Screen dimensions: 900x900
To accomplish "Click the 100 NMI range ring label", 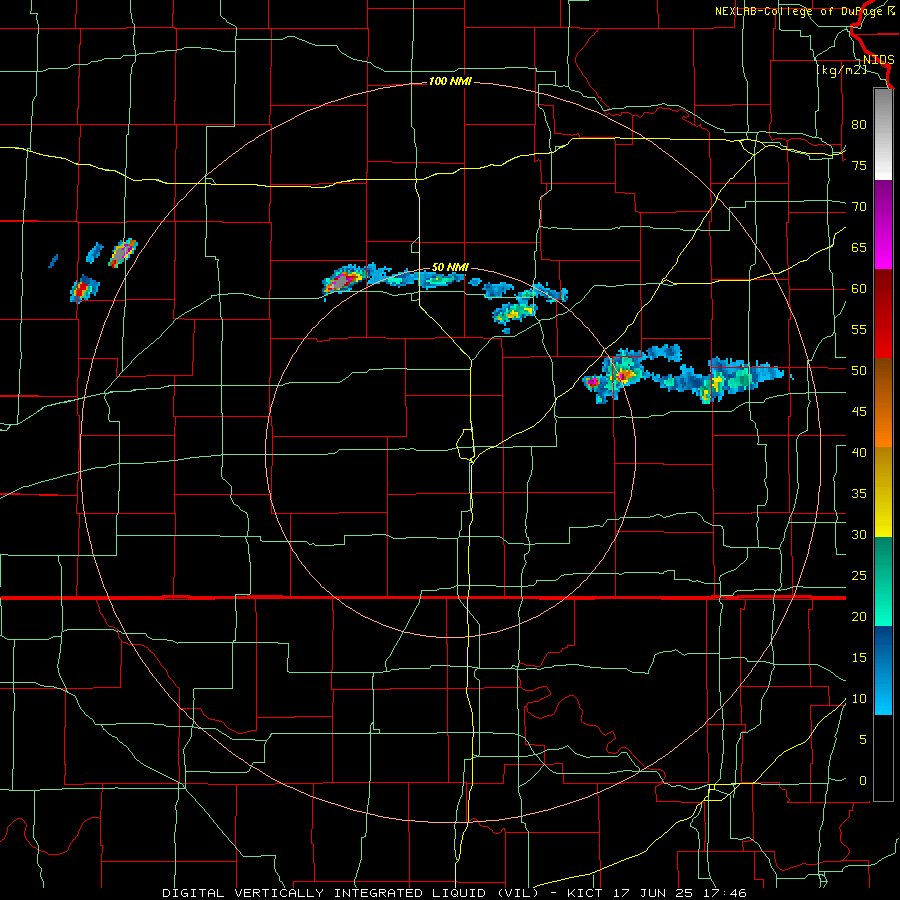I will click(450, 82).
